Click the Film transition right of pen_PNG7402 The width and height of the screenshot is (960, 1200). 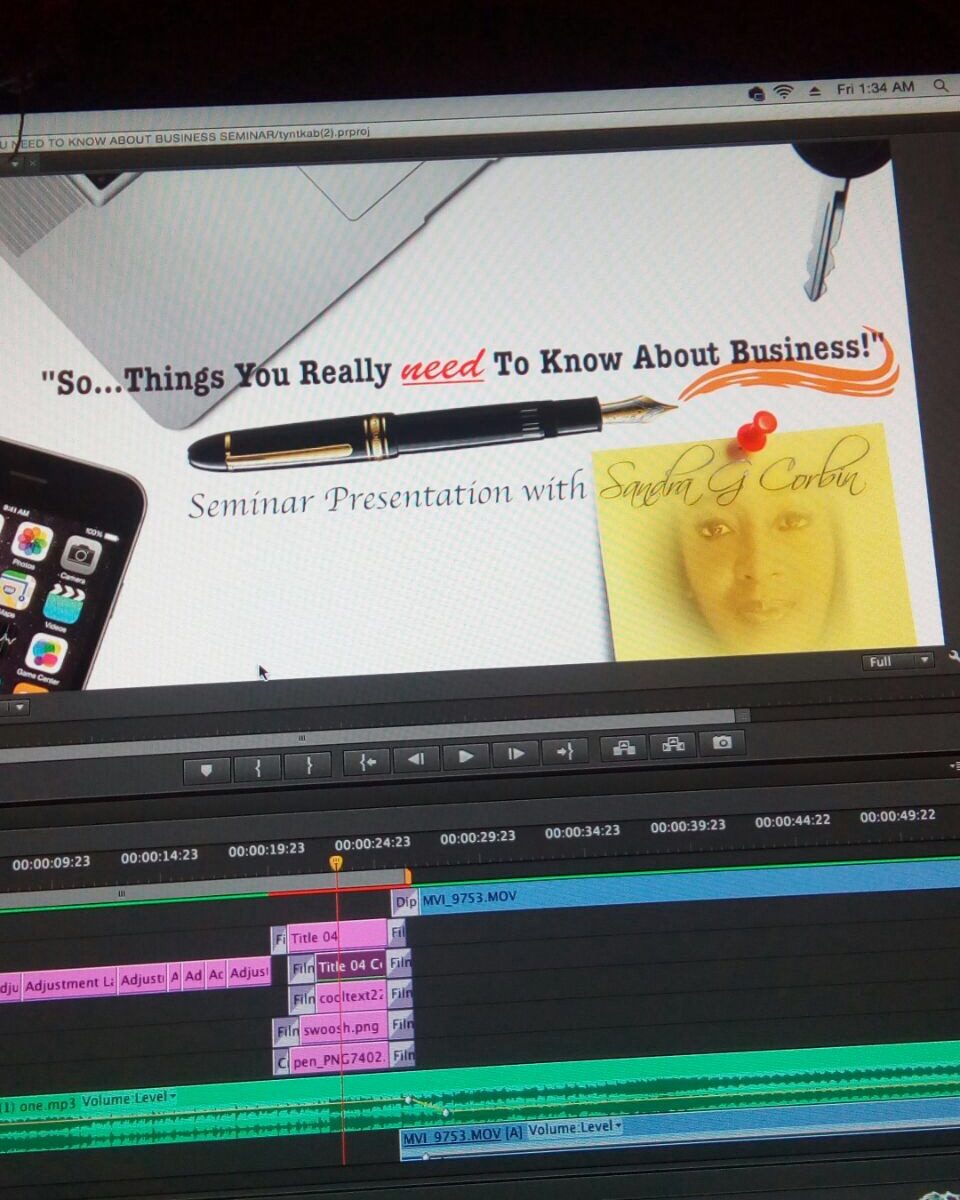[x=402, y=1054]
